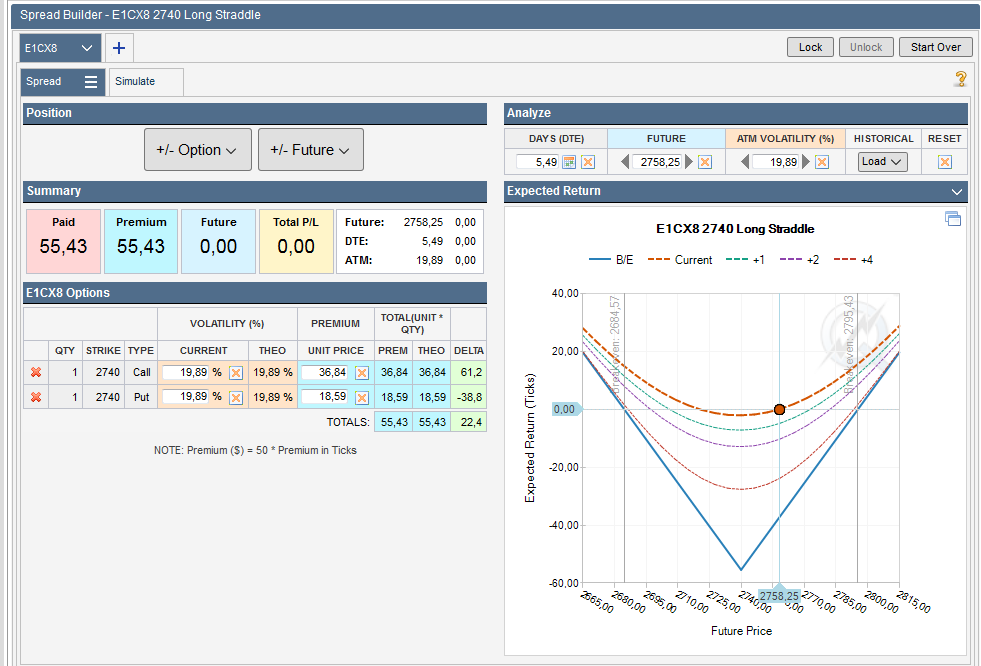Open the Spread tab hamburger menu

(x=91, y=81)
